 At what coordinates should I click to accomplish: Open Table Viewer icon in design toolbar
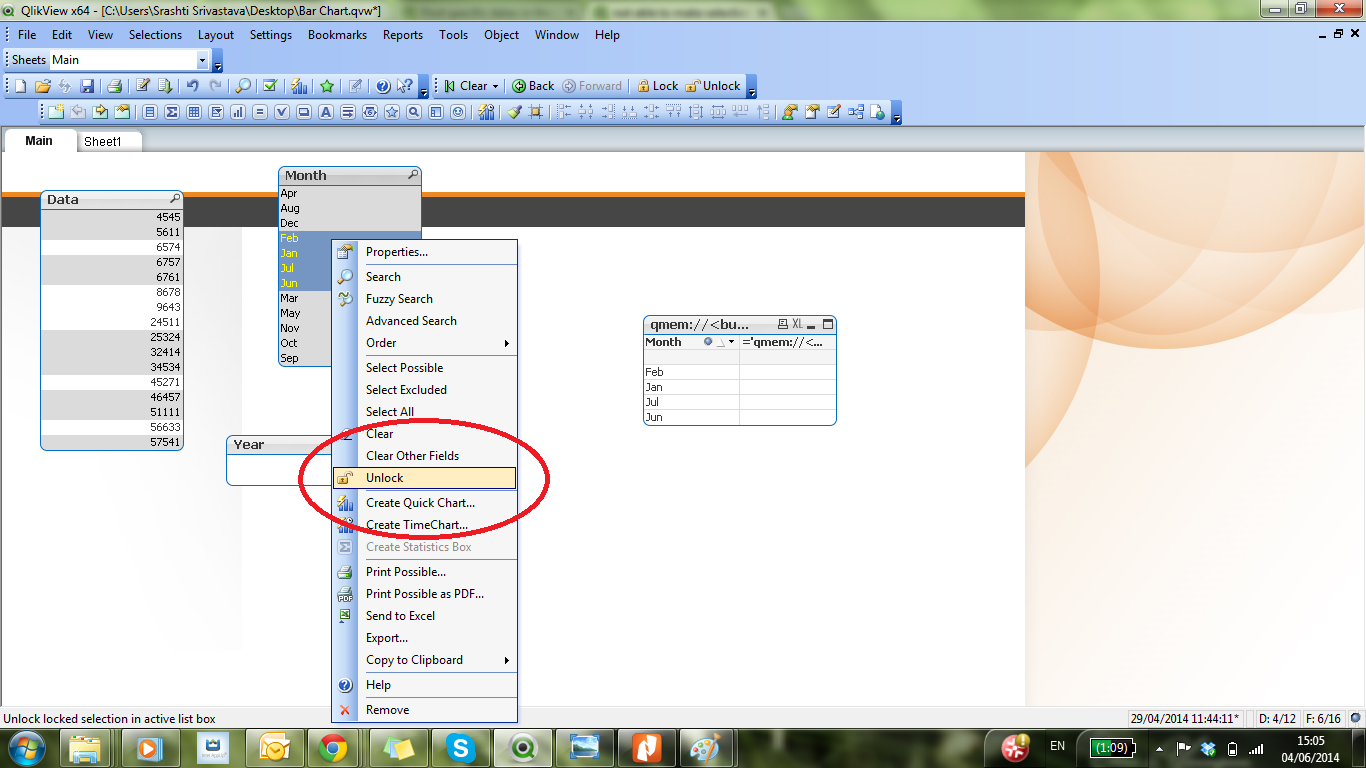pos(856,112)
